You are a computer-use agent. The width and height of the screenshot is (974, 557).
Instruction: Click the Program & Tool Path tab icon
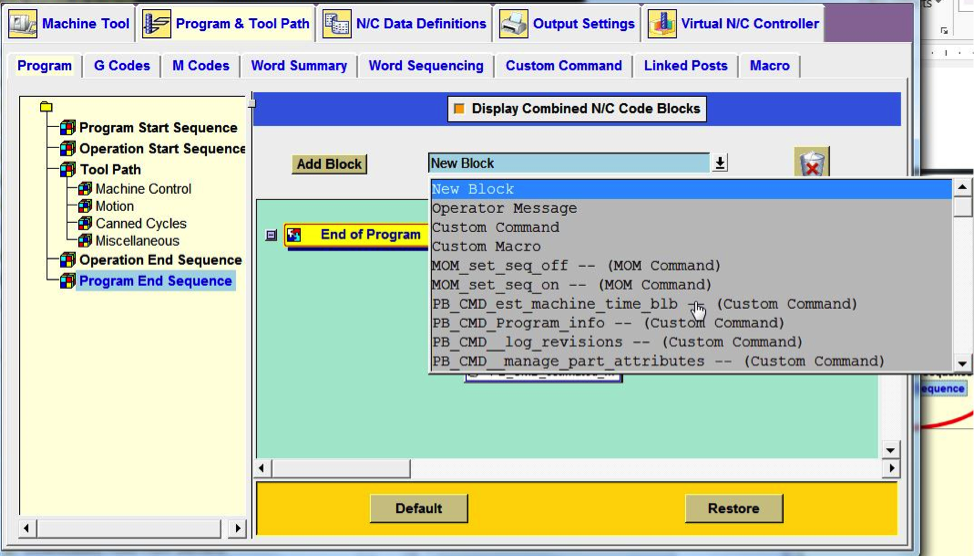point(156,24)
